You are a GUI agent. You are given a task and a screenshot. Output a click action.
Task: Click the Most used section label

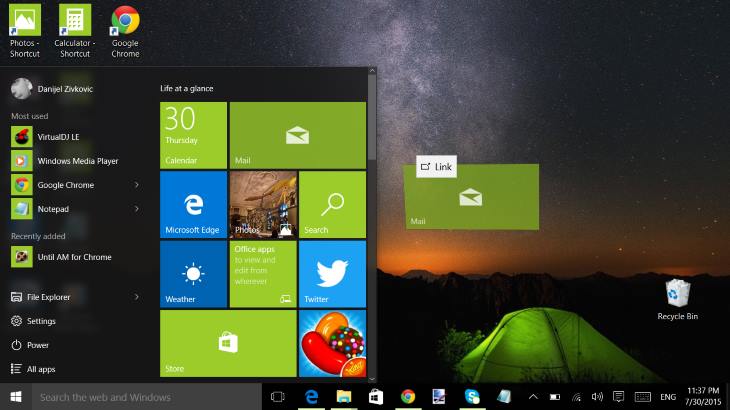point(29,116)
